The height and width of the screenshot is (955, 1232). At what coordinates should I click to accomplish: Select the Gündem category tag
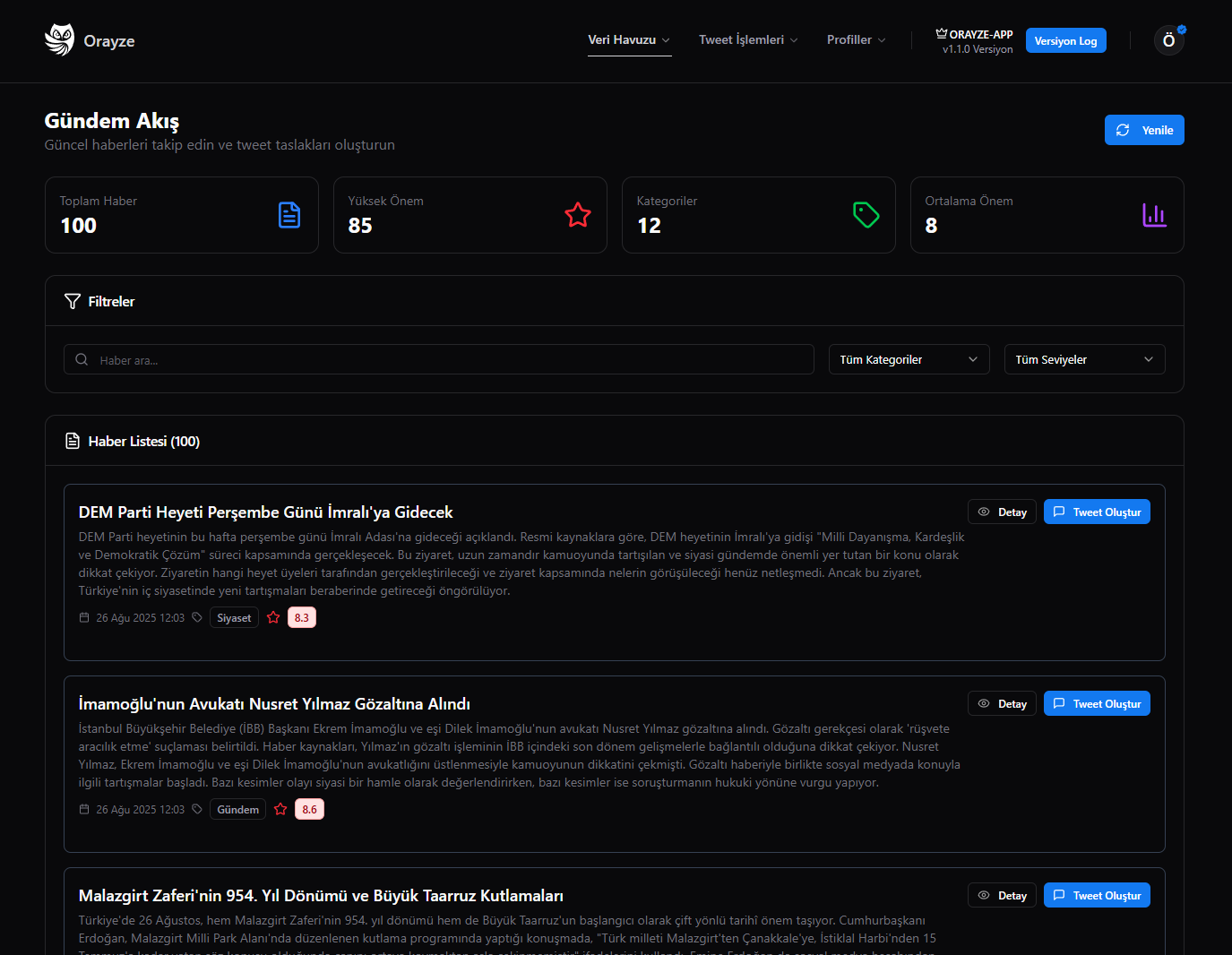[x=237, y=809]
